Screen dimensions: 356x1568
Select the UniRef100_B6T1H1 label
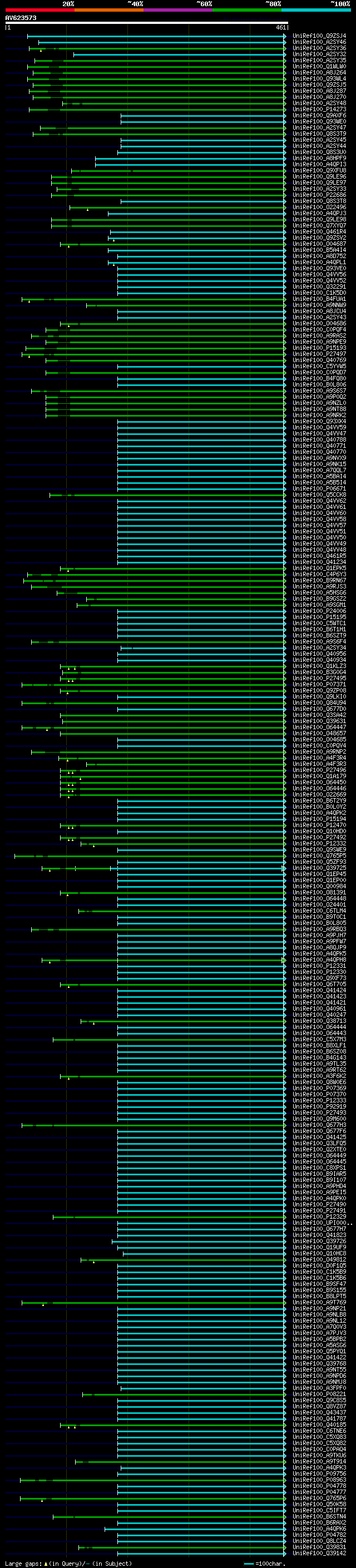(319, 630)
